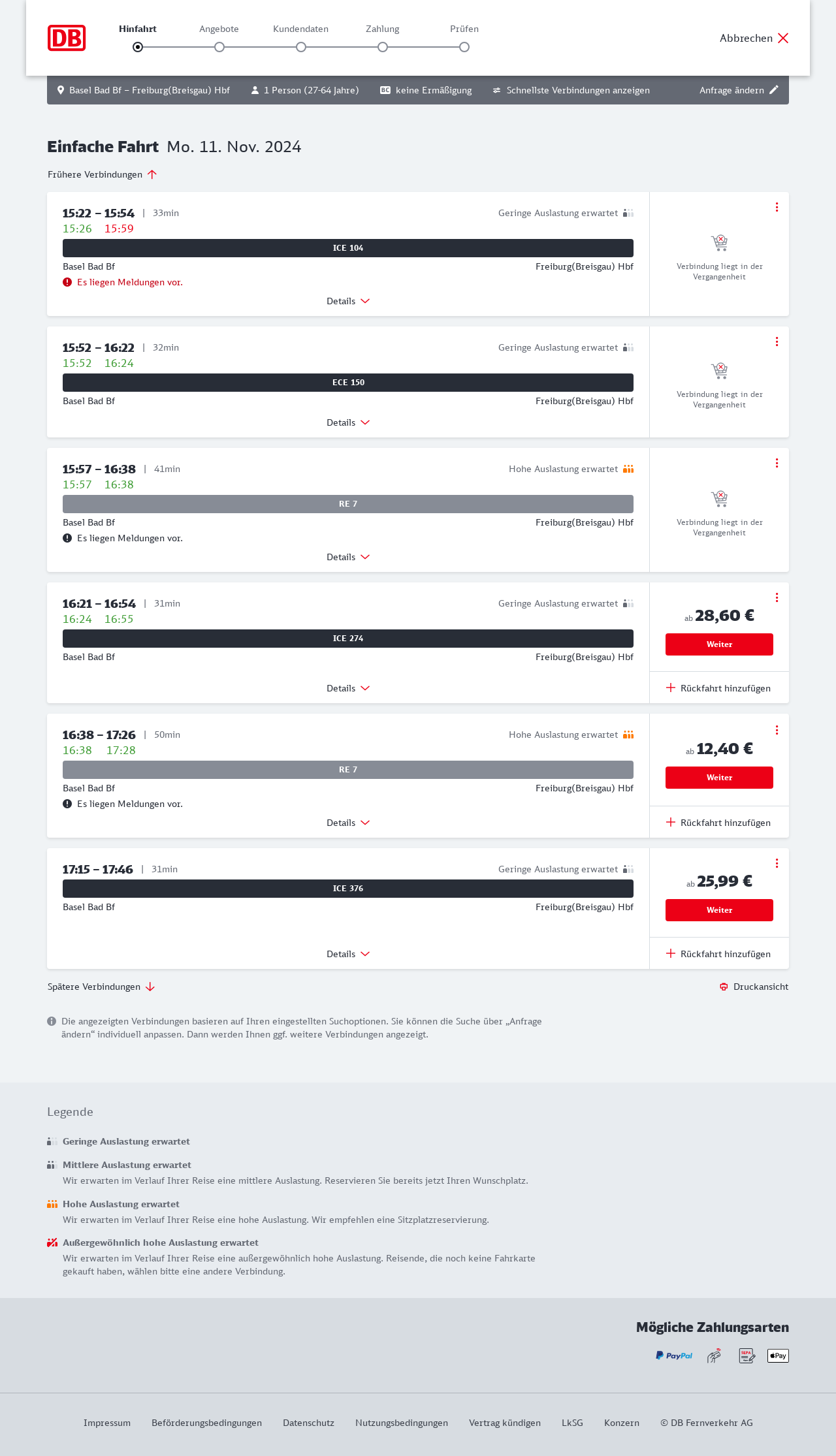Expand Details for the ICE 376 connection
Viewport: 836px width, 1456px height.
(348, 954)
